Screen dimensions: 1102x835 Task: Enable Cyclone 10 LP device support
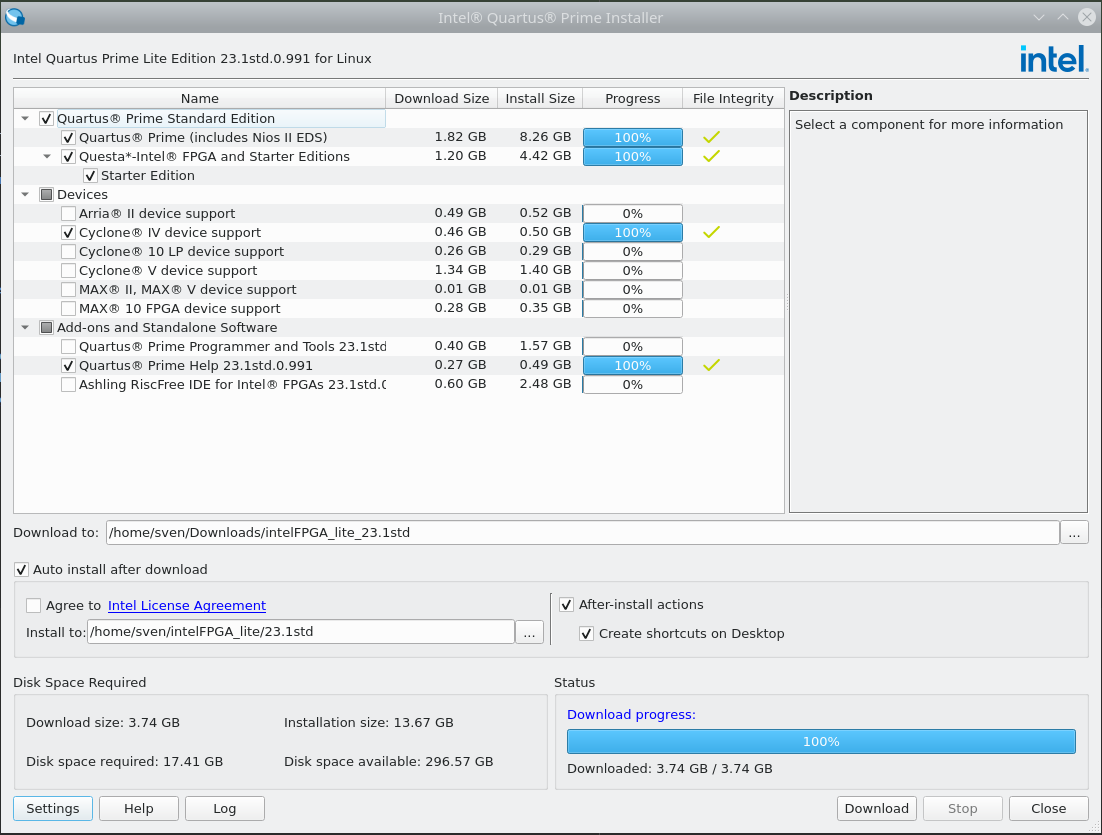coord(68,252)
